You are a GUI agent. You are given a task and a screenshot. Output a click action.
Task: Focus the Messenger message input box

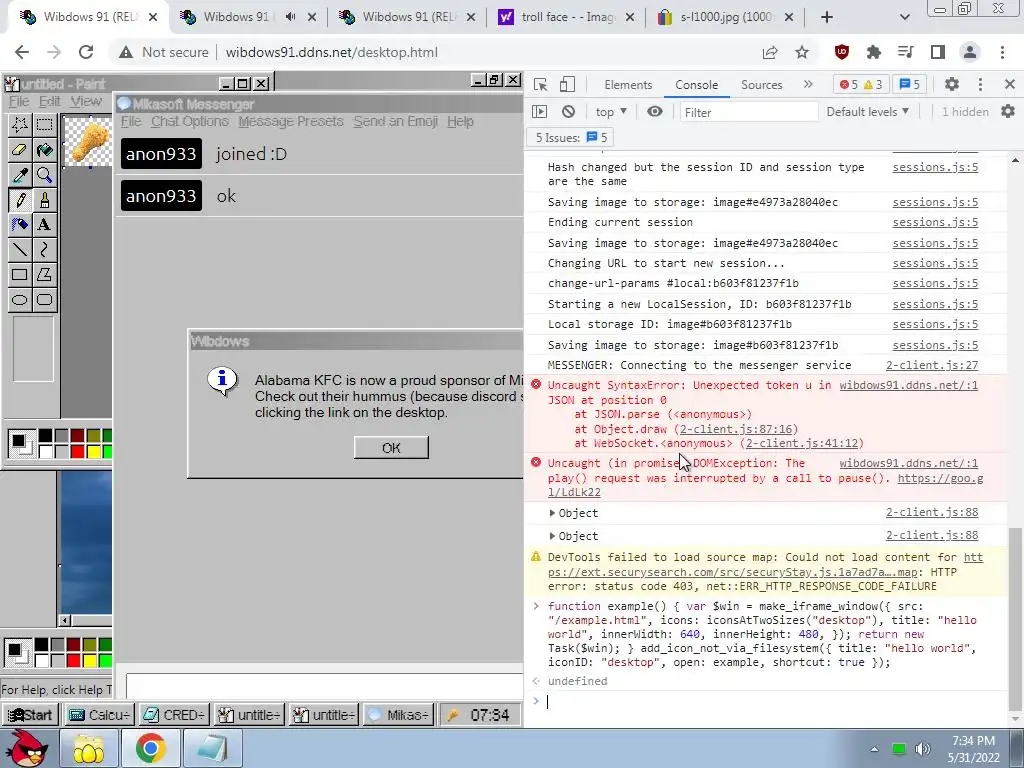pyautogui.click(x=325, y=687)
